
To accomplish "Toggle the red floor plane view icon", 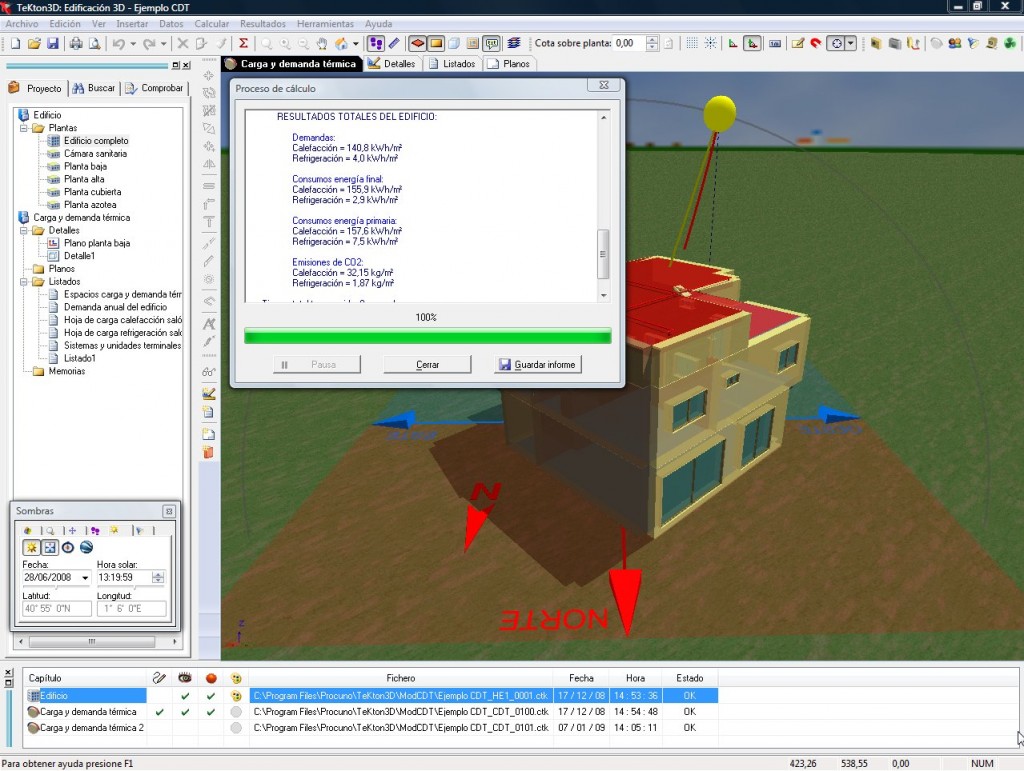I will (x=417, y=44).
